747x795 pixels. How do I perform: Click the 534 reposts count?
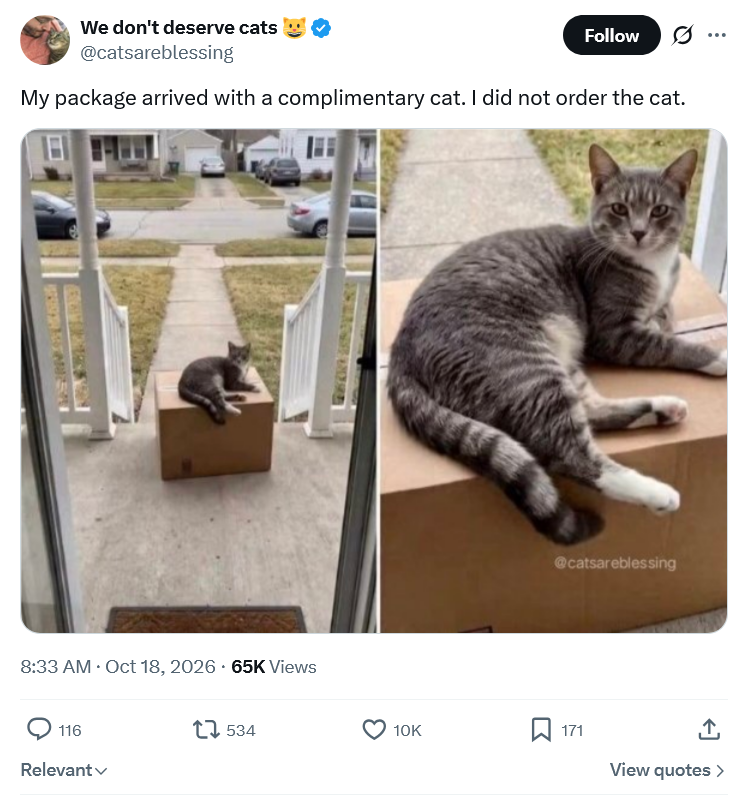point(241,730)
